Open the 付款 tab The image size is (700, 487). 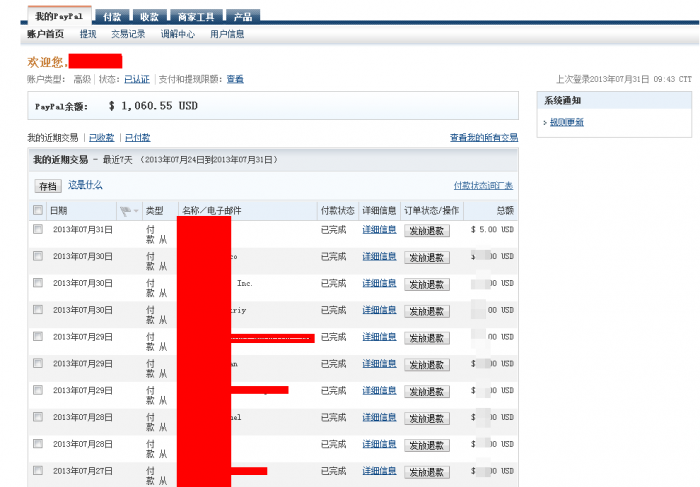point(112,17)
